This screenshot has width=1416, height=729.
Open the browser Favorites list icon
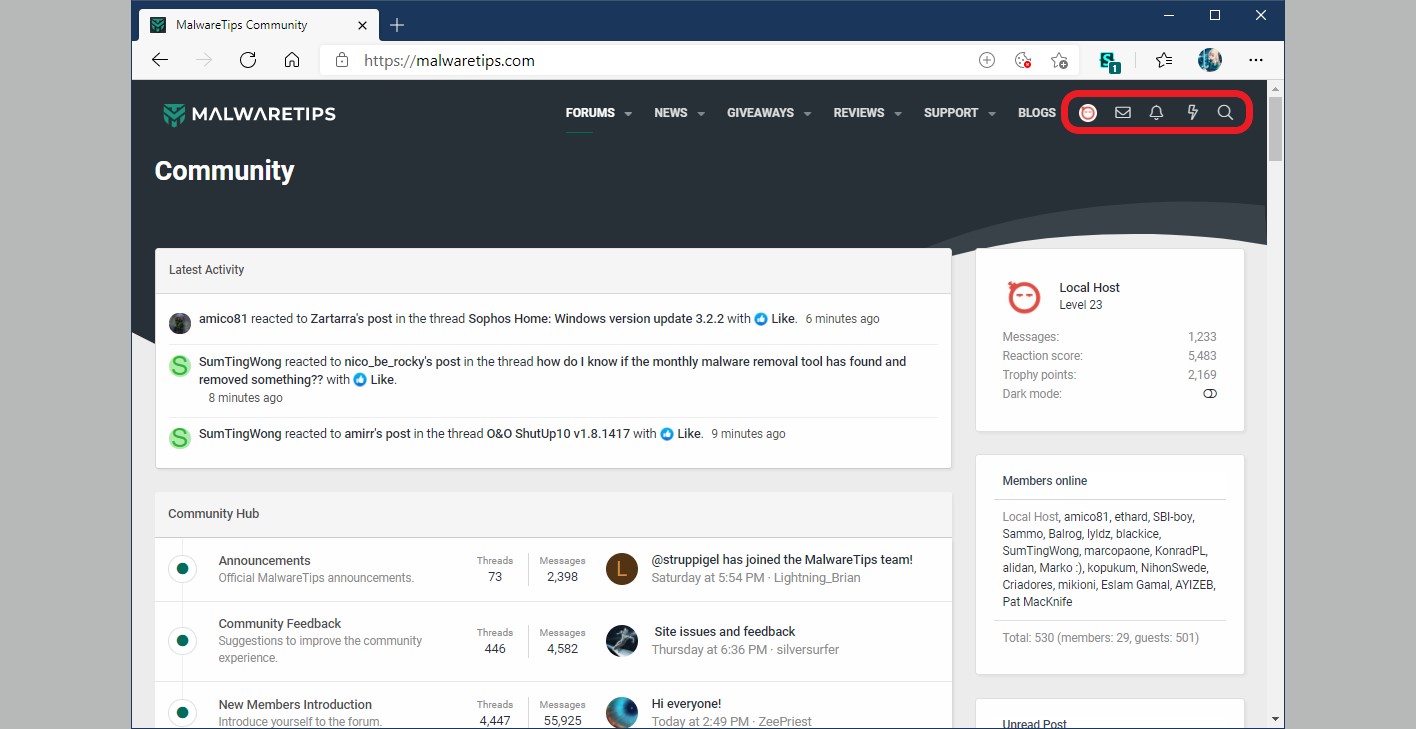point(1164,60)
